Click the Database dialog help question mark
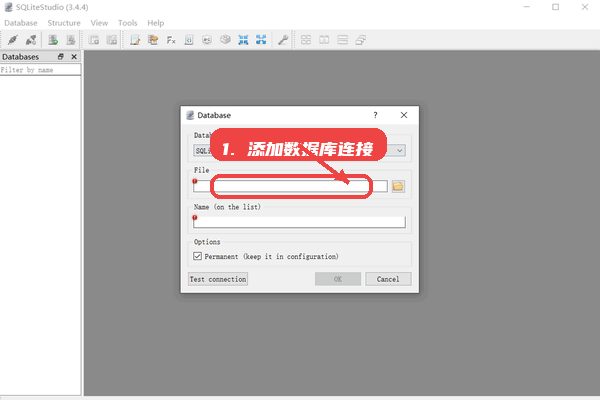 [375, 115]
